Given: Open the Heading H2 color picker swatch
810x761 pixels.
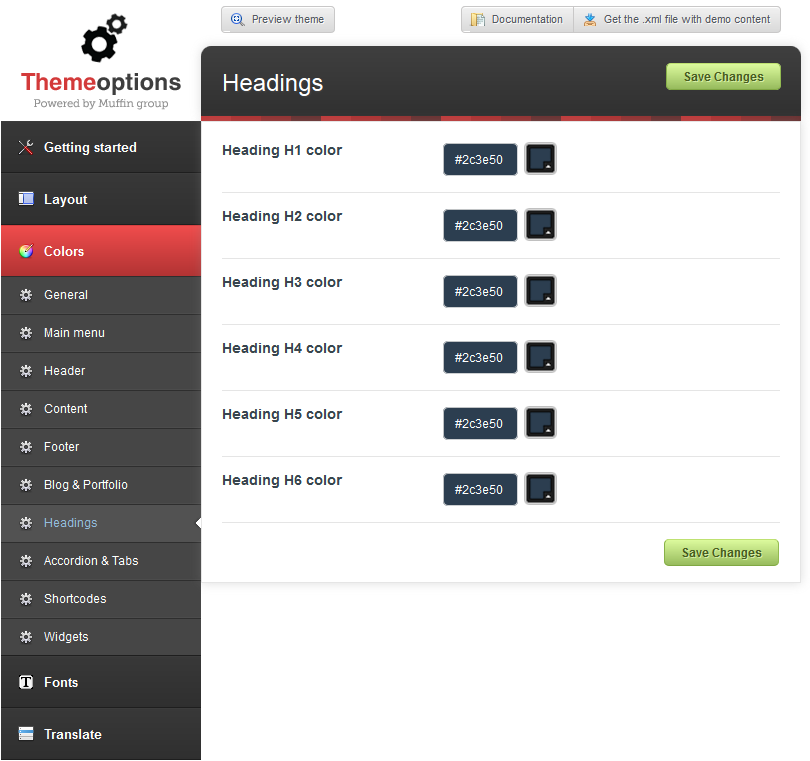Looking at the screenshot, I should tap(540, 225).
